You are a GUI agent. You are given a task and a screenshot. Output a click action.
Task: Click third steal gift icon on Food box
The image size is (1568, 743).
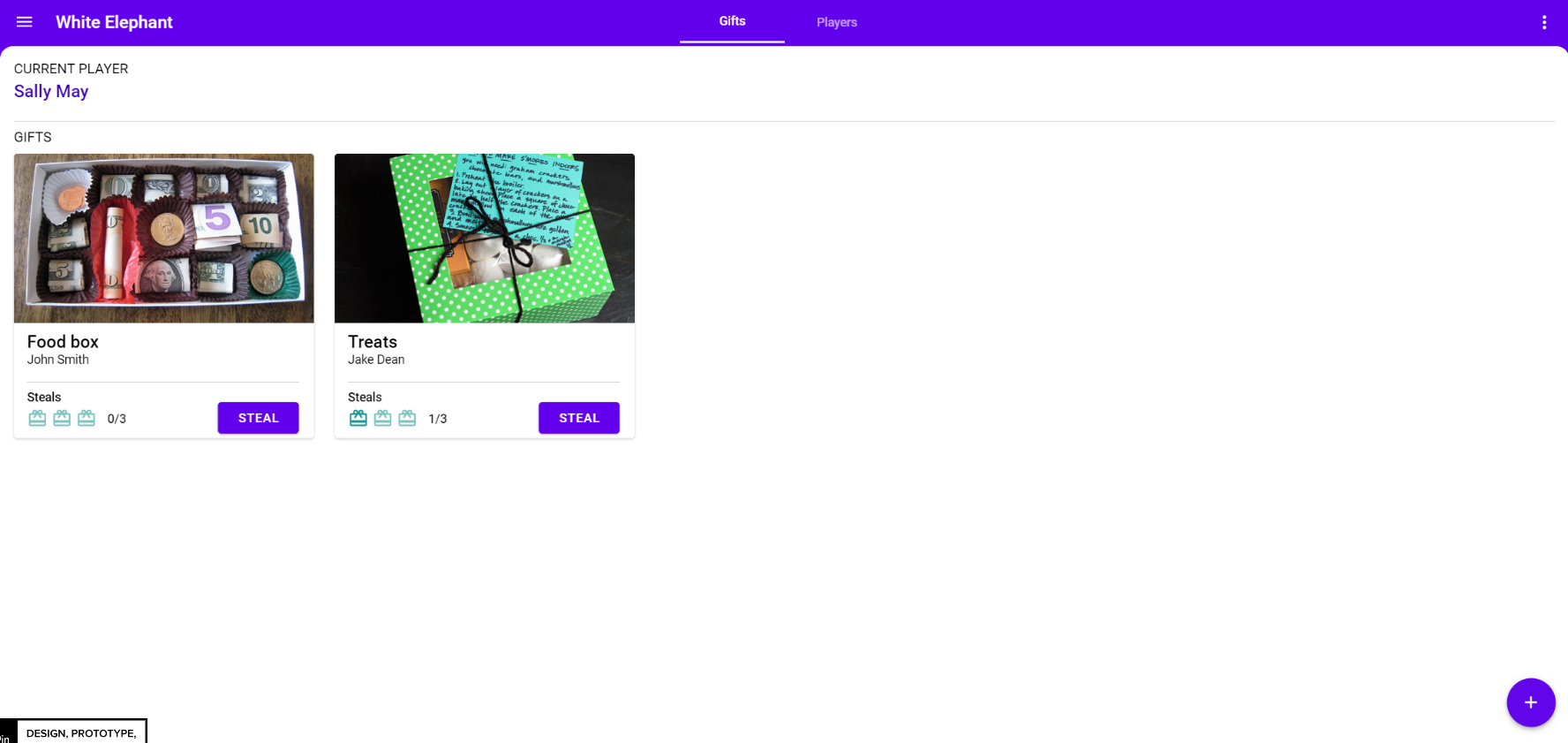pyautogui.click(x=87, y=418)
